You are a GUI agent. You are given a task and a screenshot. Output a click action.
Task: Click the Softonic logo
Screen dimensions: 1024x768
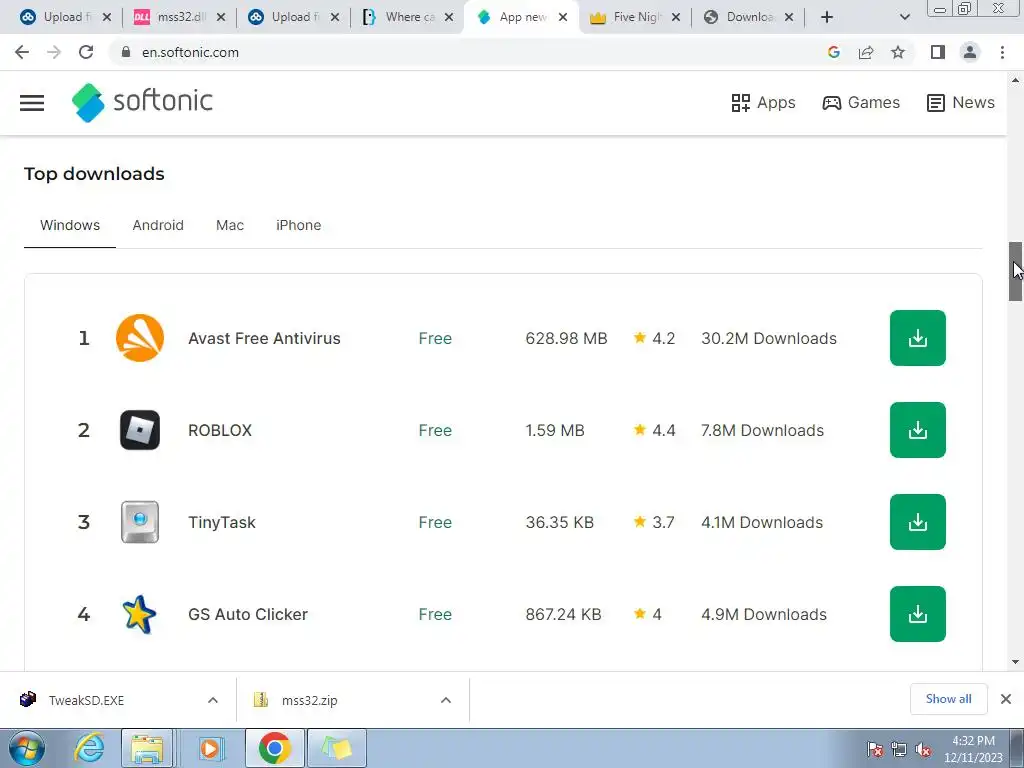tap(142, 103)
